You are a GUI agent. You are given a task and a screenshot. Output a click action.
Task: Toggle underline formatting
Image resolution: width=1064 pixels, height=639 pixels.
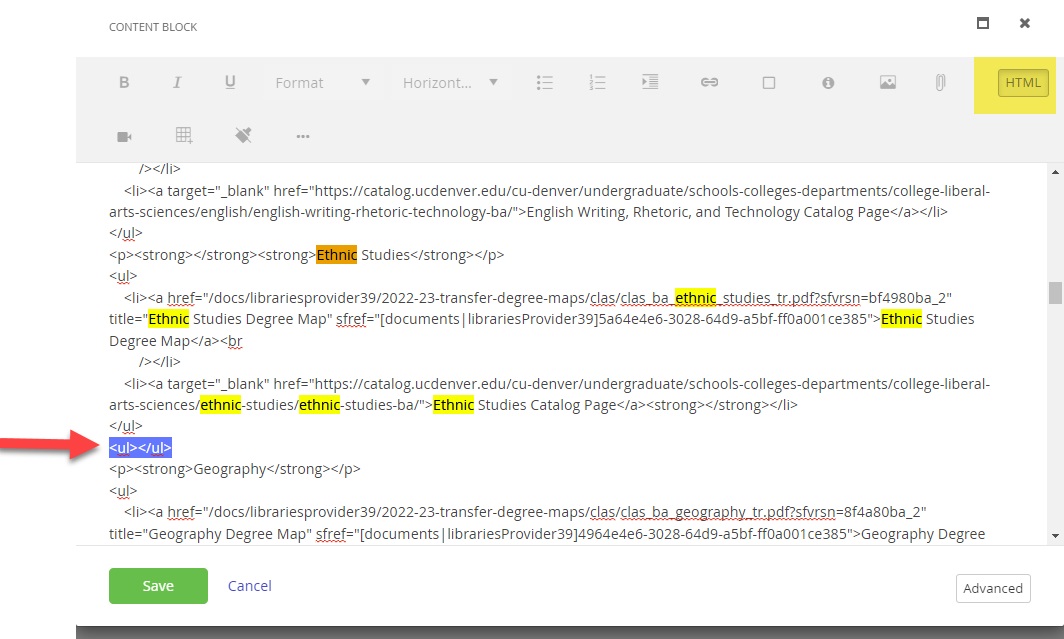228,84
